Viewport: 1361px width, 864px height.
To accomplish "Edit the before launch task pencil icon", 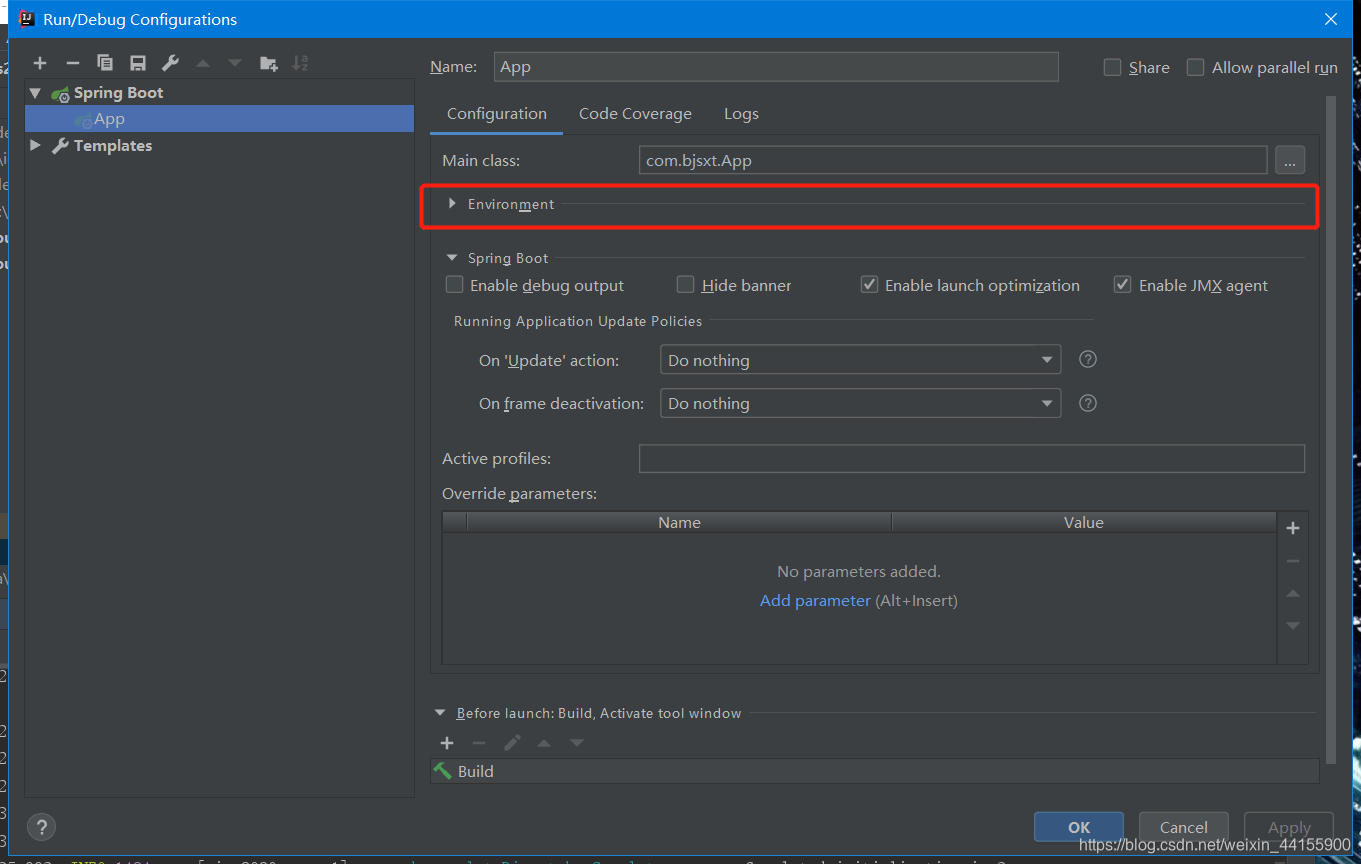I will pos(512,743).
